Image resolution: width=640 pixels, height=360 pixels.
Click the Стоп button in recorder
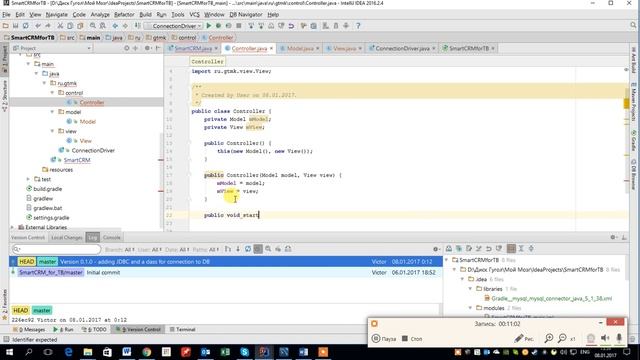point(412,339)
